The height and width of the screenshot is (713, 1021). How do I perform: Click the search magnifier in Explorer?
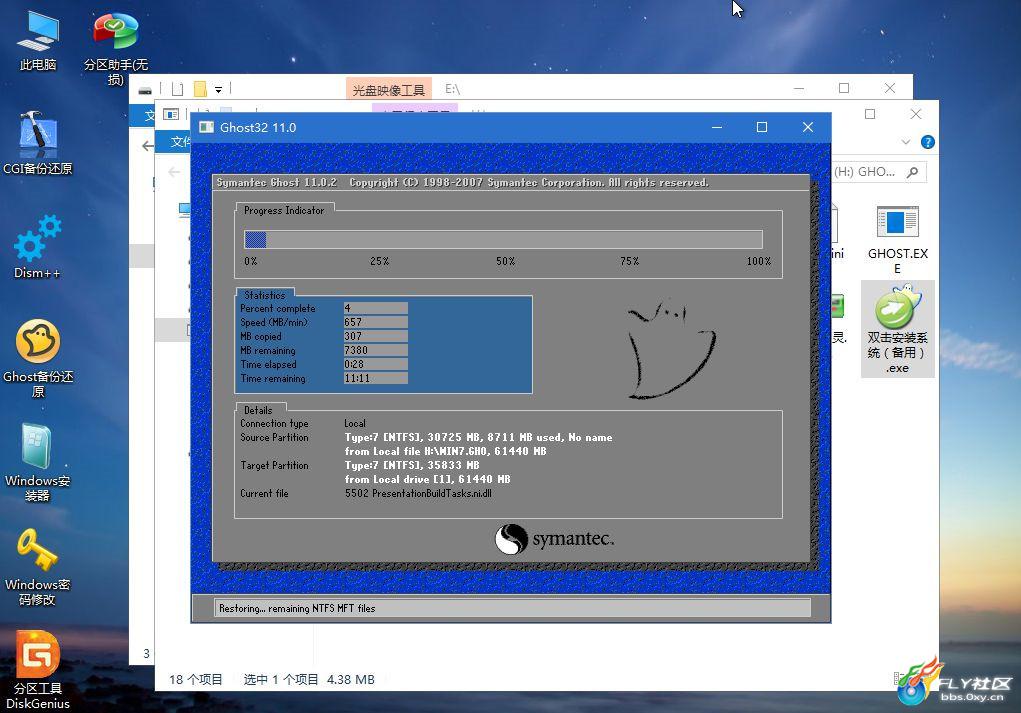click(913, 172)
